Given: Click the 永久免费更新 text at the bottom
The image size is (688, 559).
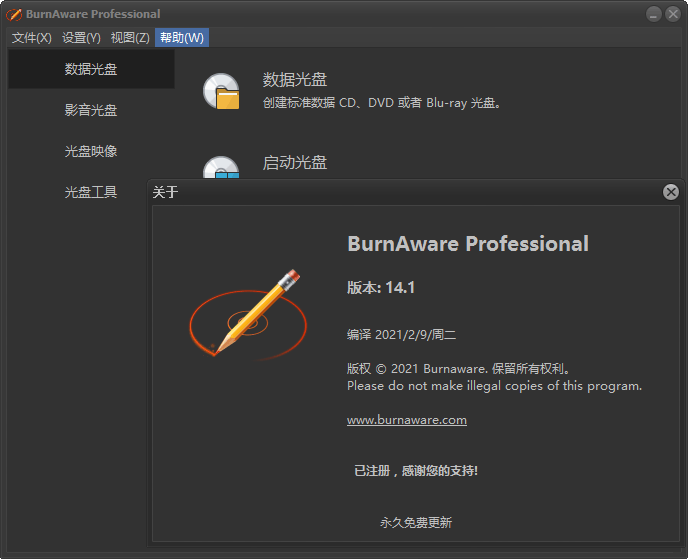Looking at the screenshot, I should (416, 522).
